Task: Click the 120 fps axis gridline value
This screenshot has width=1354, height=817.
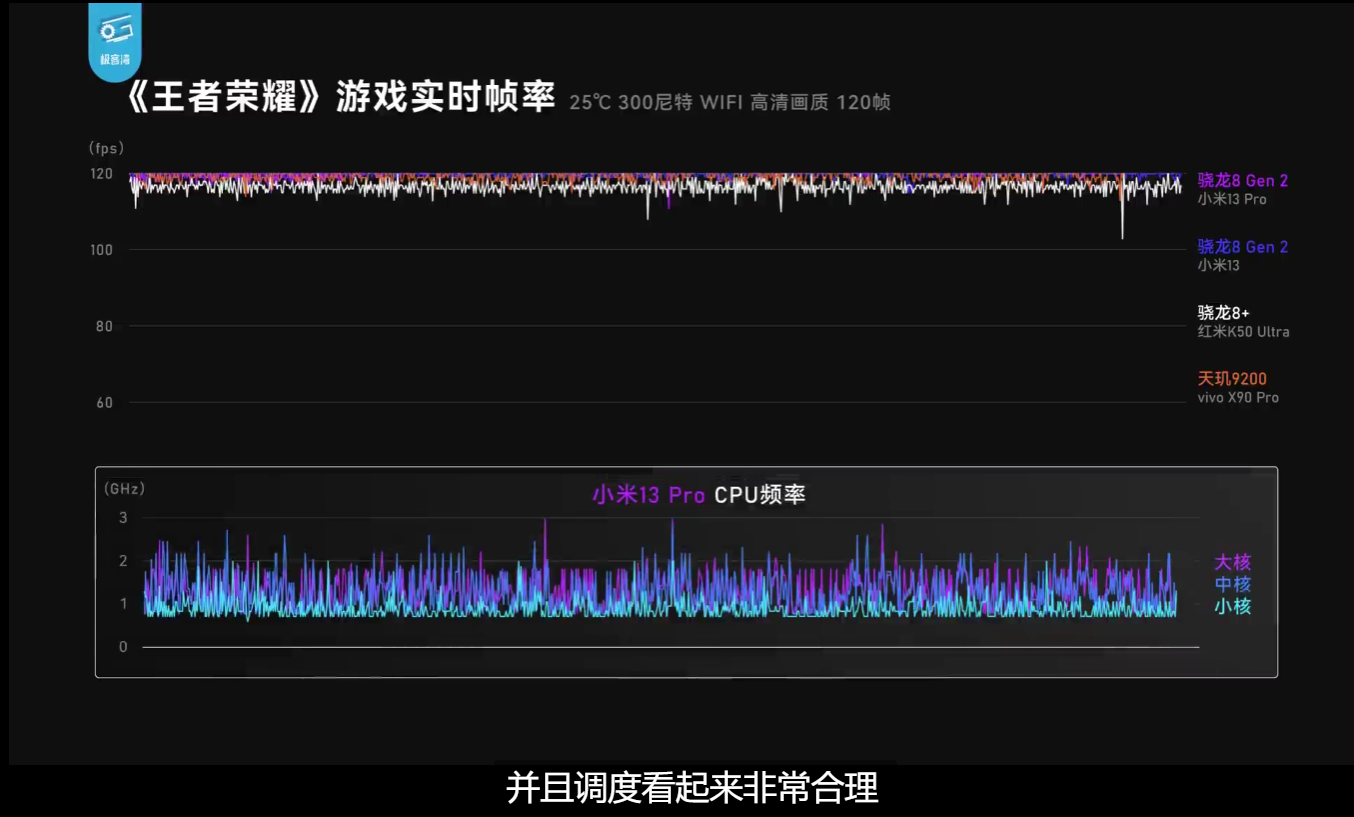Action: pyautogui.click(x=104, y=173)
